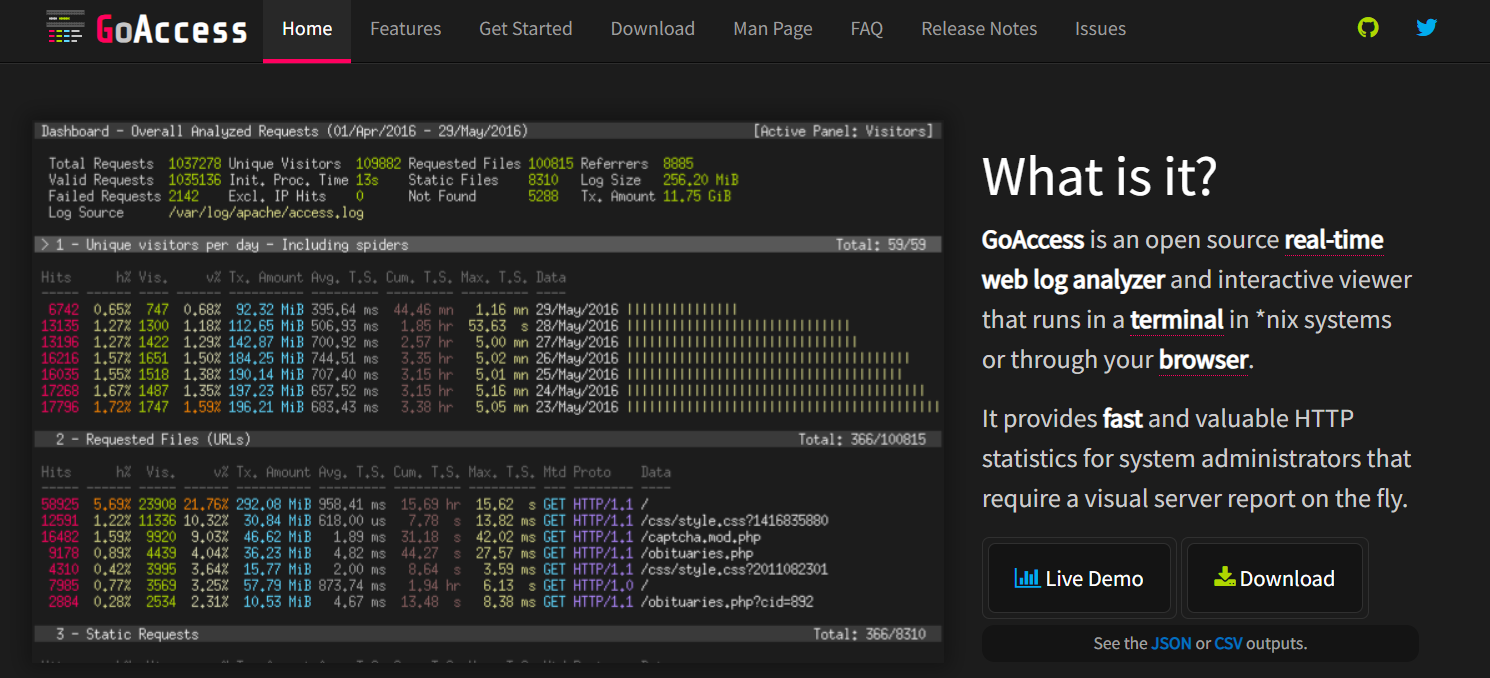
Task: Open the Issues nav item
Action: tap(1100, 29)
